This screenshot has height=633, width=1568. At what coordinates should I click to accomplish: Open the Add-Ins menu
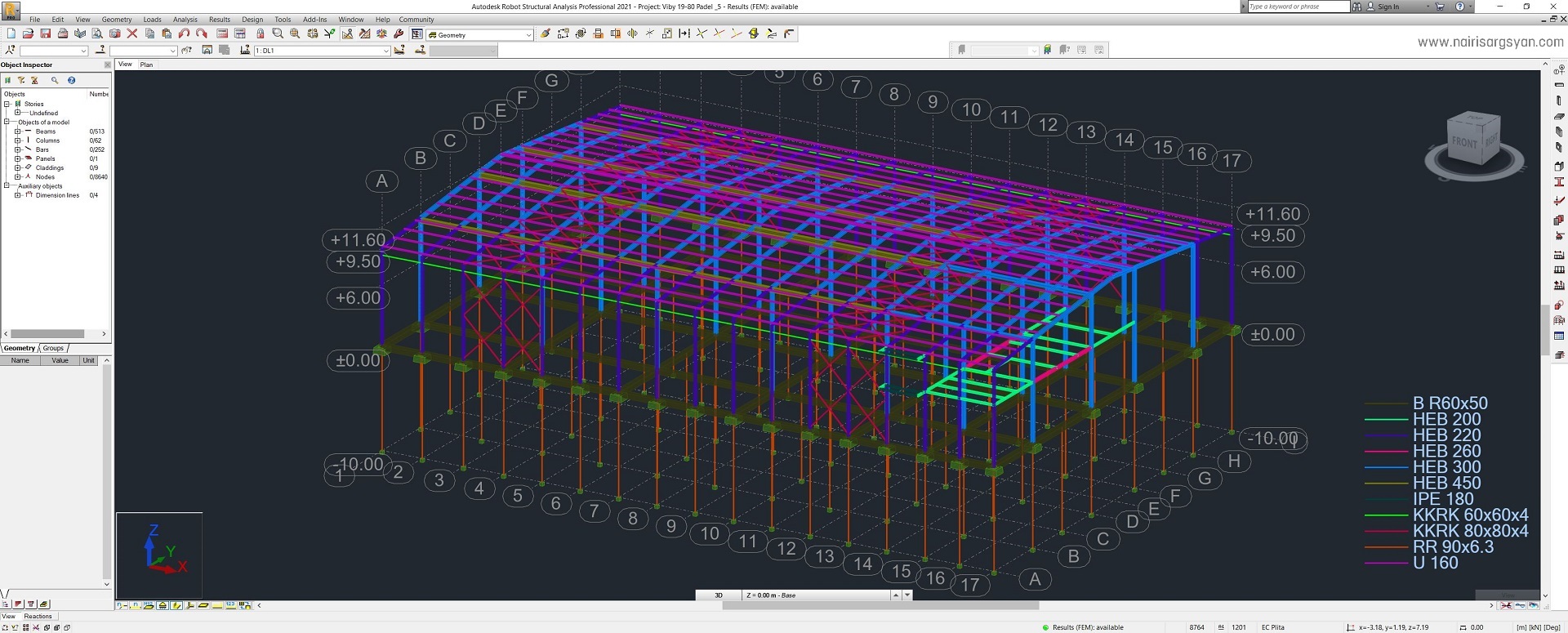[314, 20]
